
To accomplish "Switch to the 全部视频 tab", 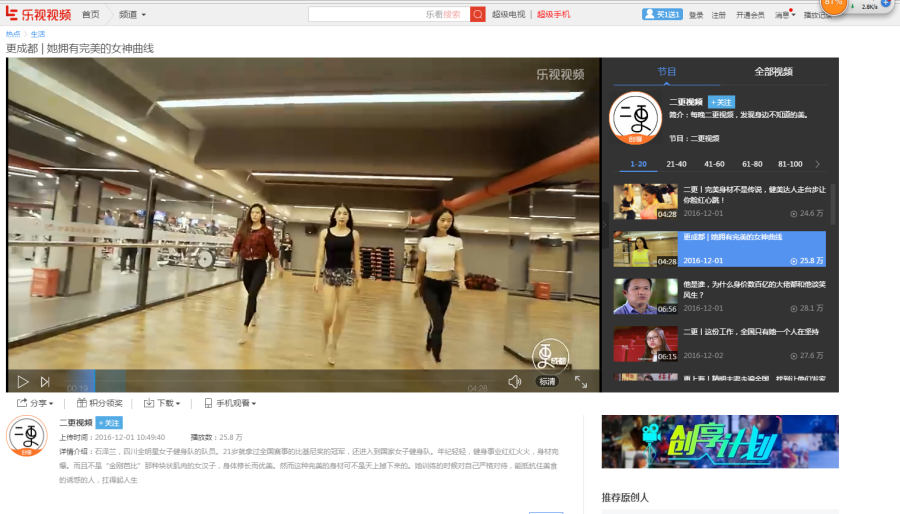I will (x=773, y=72).
